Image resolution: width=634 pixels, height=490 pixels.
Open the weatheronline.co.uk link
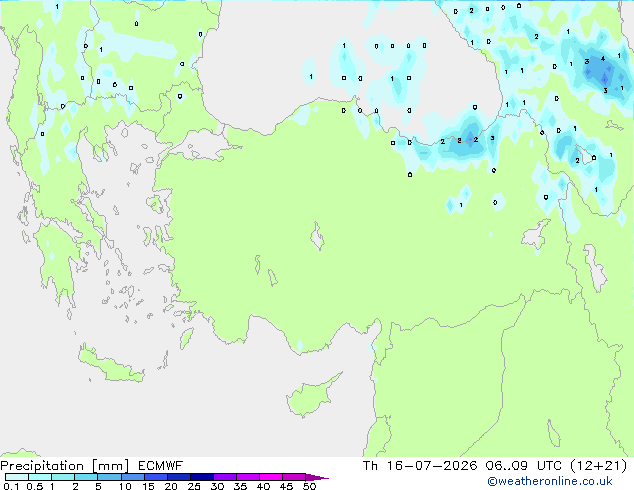tap(550, 481)
